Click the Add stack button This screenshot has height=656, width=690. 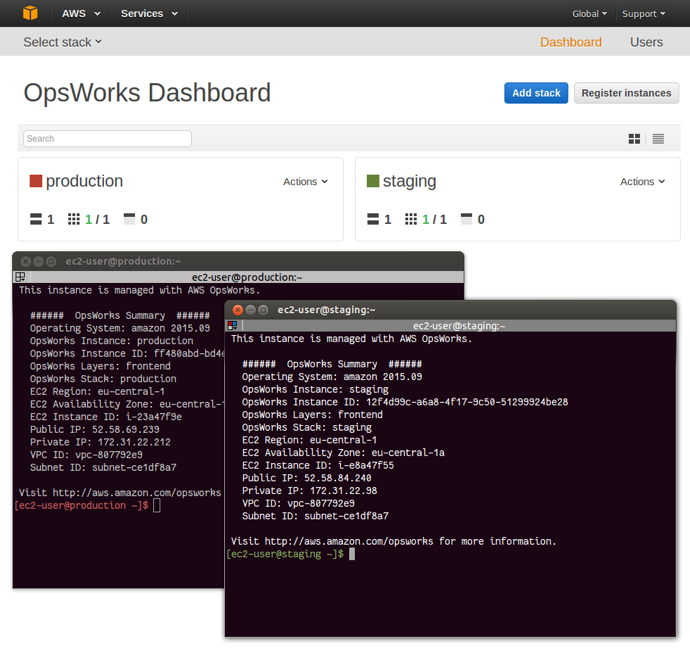tap(536, 93)
